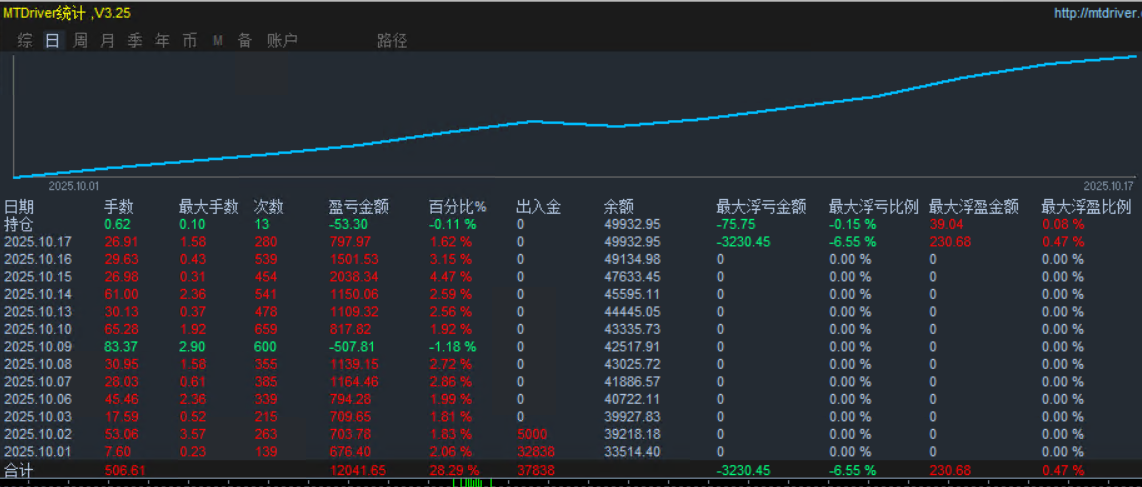This screenshot has width=1142, height=487.
Task: Click the -1.18 % percentage cell
Action: pos(452,347)
